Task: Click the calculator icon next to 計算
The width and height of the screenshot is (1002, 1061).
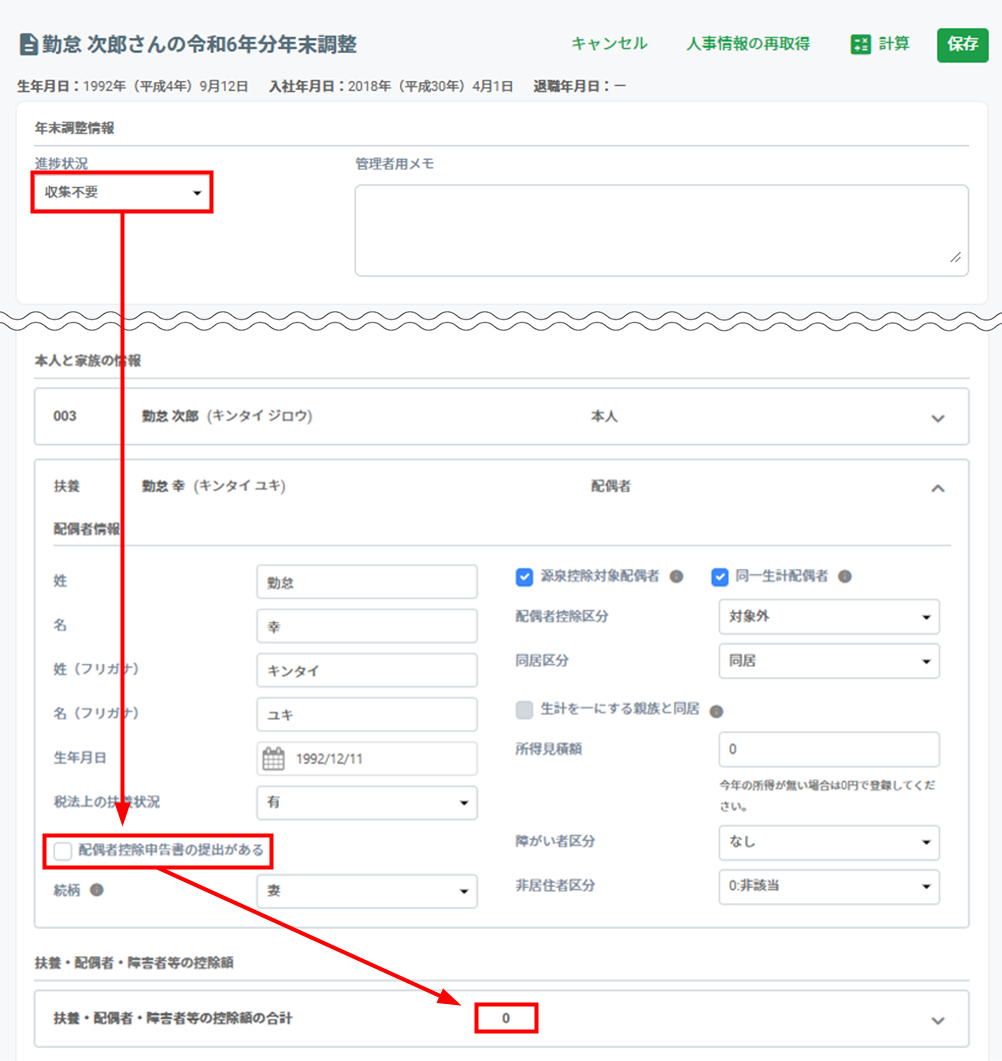Action: click(x=861, y=45)
